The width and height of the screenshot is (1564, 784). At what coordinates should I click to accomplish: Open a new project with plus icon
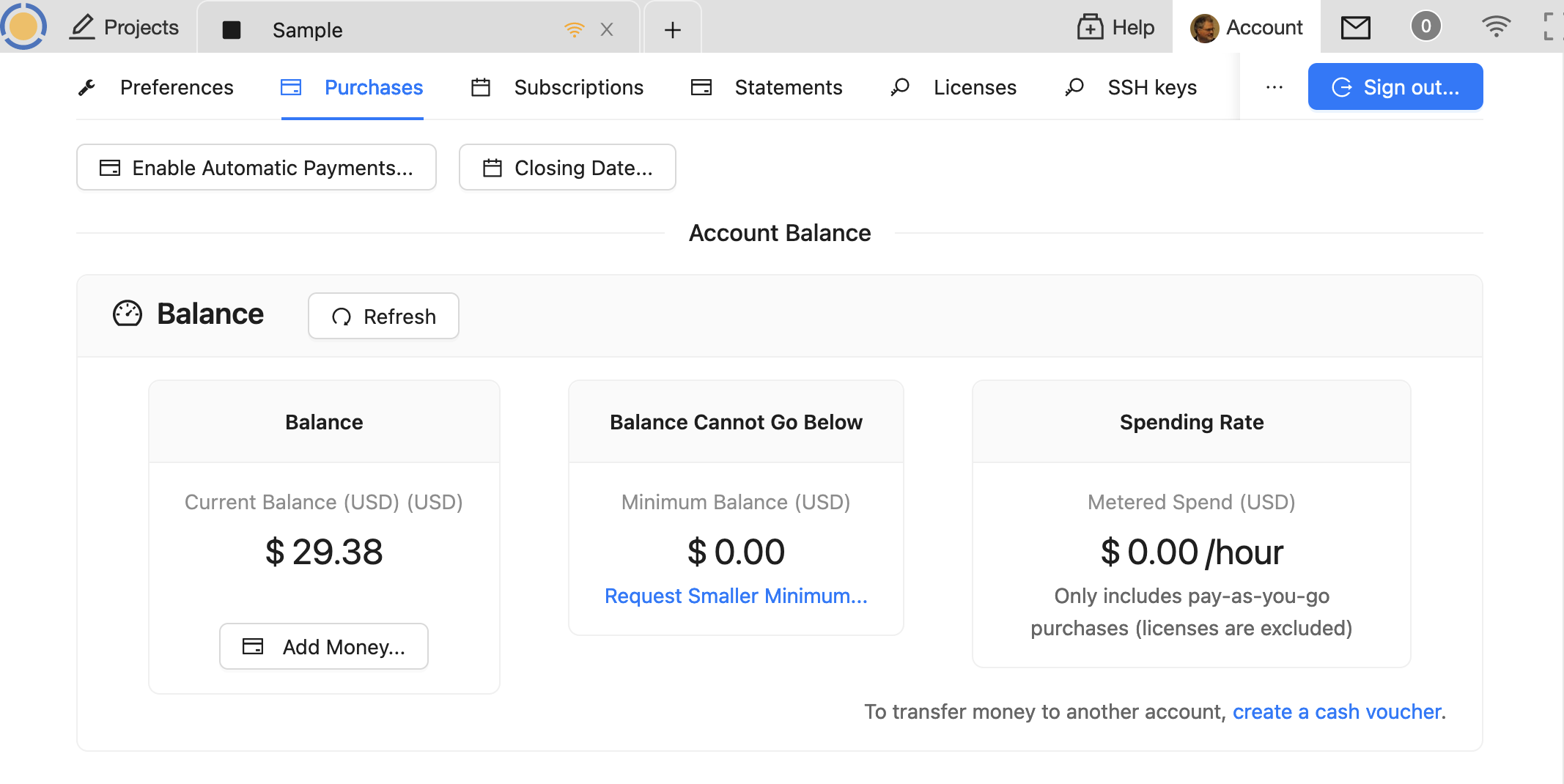[672, 30]
